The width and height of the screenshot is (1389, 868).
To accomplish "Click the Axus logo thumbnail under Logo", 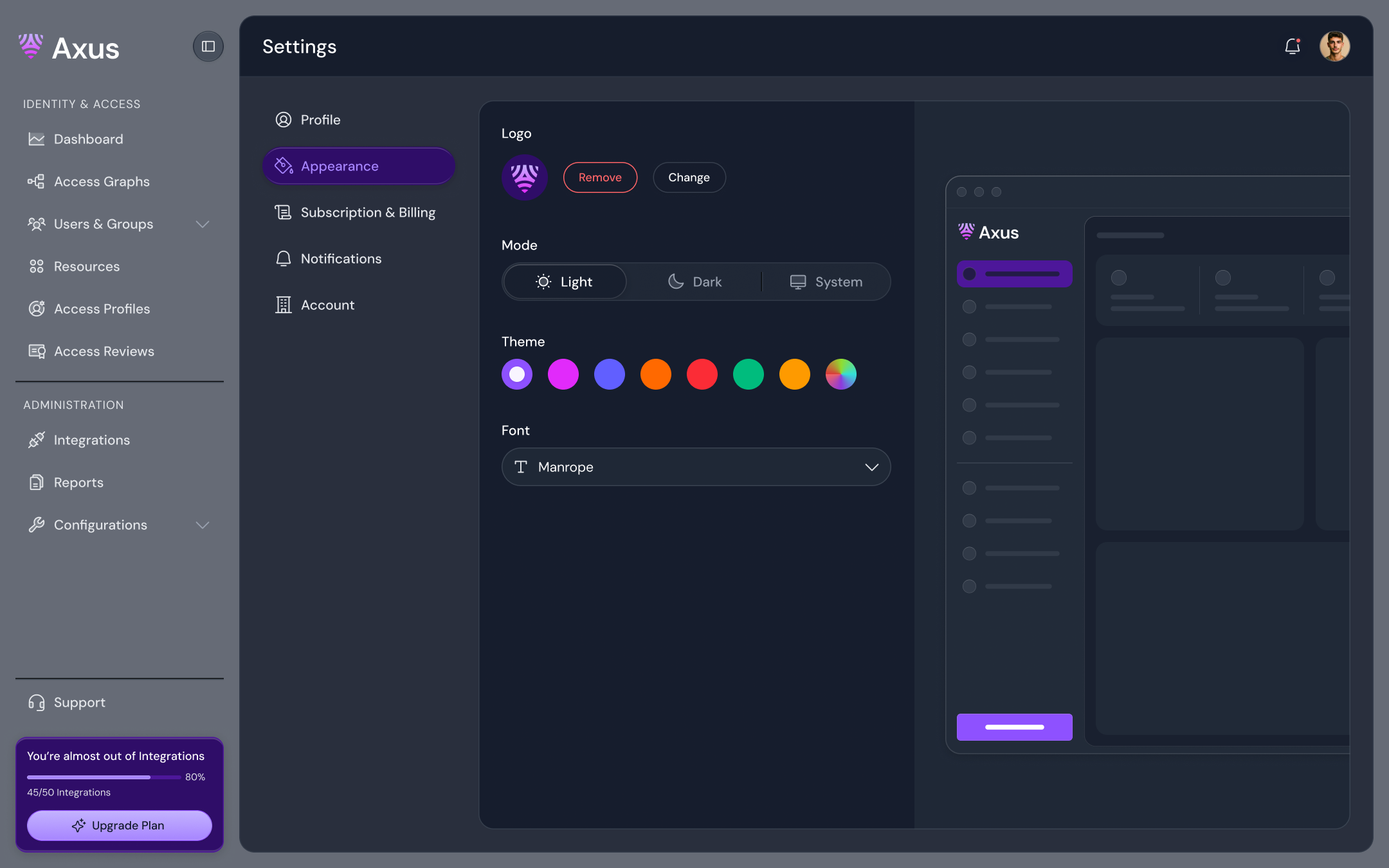I will 525,177.
